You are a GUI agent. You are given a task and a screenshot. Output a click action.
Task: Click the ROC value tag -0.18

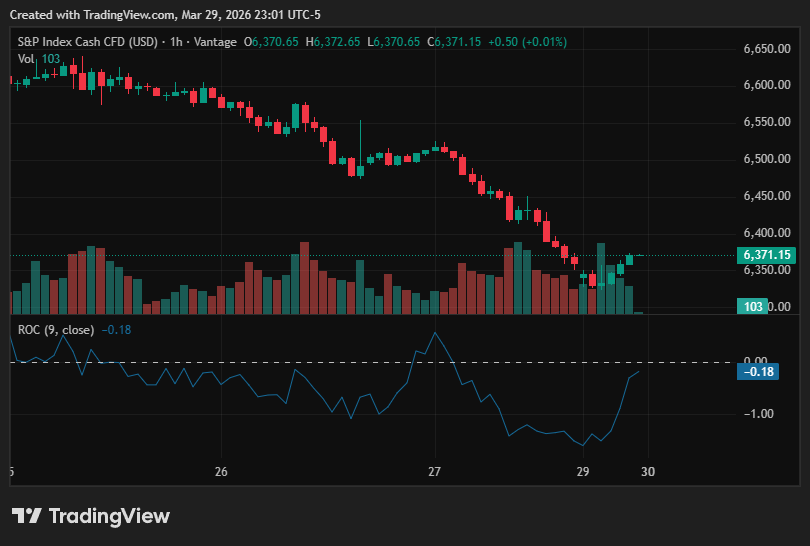click(758, 371)
